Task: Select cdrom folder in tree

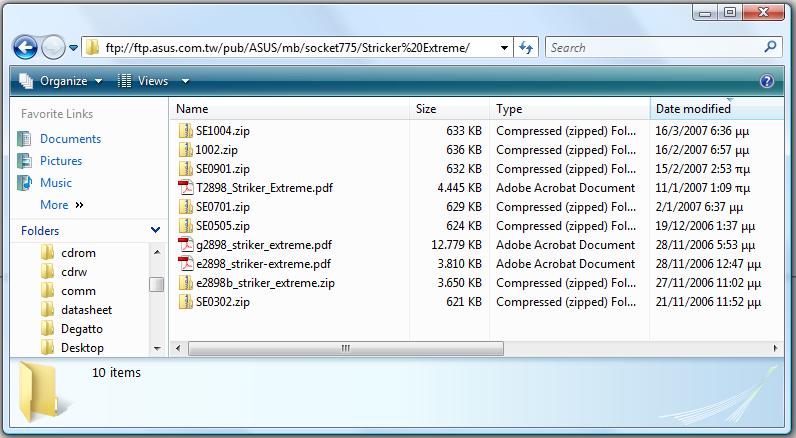Action: click(78, 253)
